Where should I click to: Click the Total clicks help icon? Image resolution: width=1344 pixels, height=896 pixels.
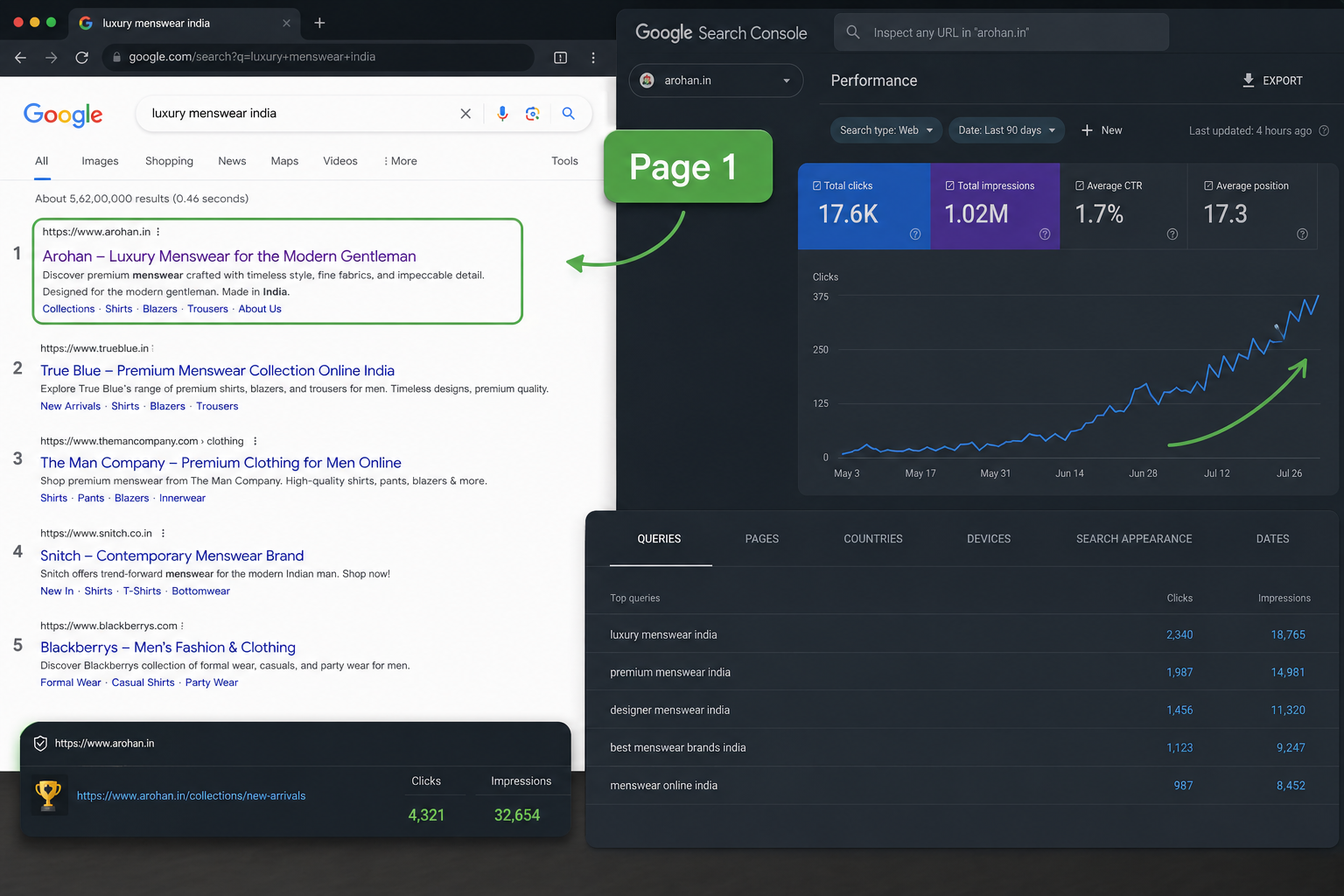click(915, 234)
